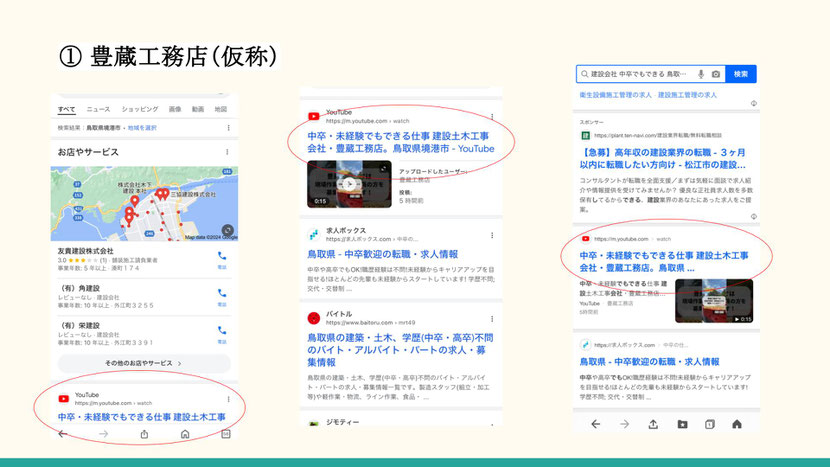Tap the microphone voice search icon
The image size is (830, 467).
[x=701, y=74]
